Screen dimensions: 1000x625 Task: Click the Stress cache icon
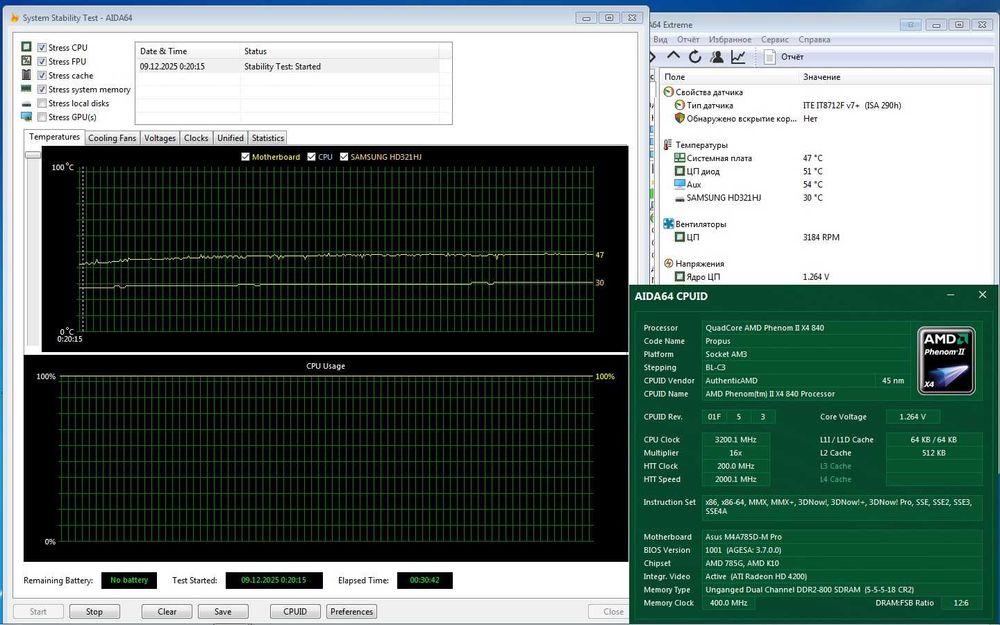coord(26,75)
